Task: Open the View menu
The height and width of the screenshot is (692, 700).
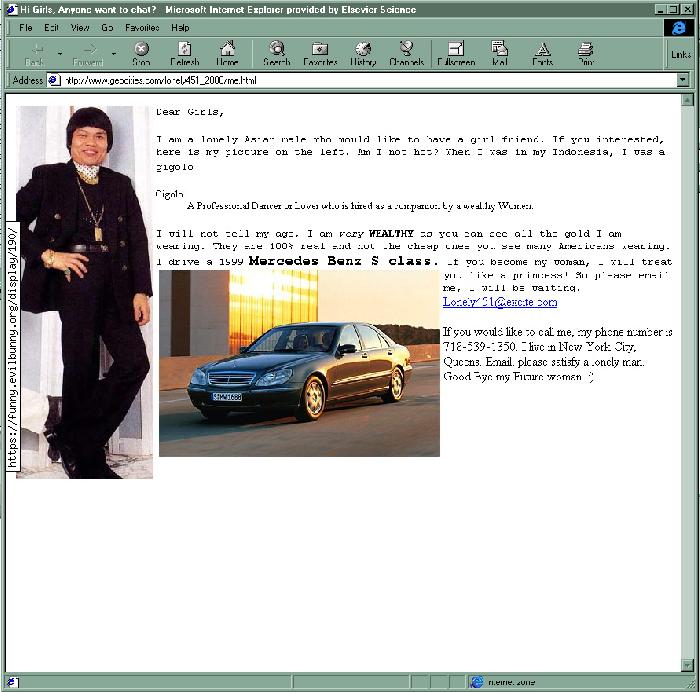Action: (80, 28)
